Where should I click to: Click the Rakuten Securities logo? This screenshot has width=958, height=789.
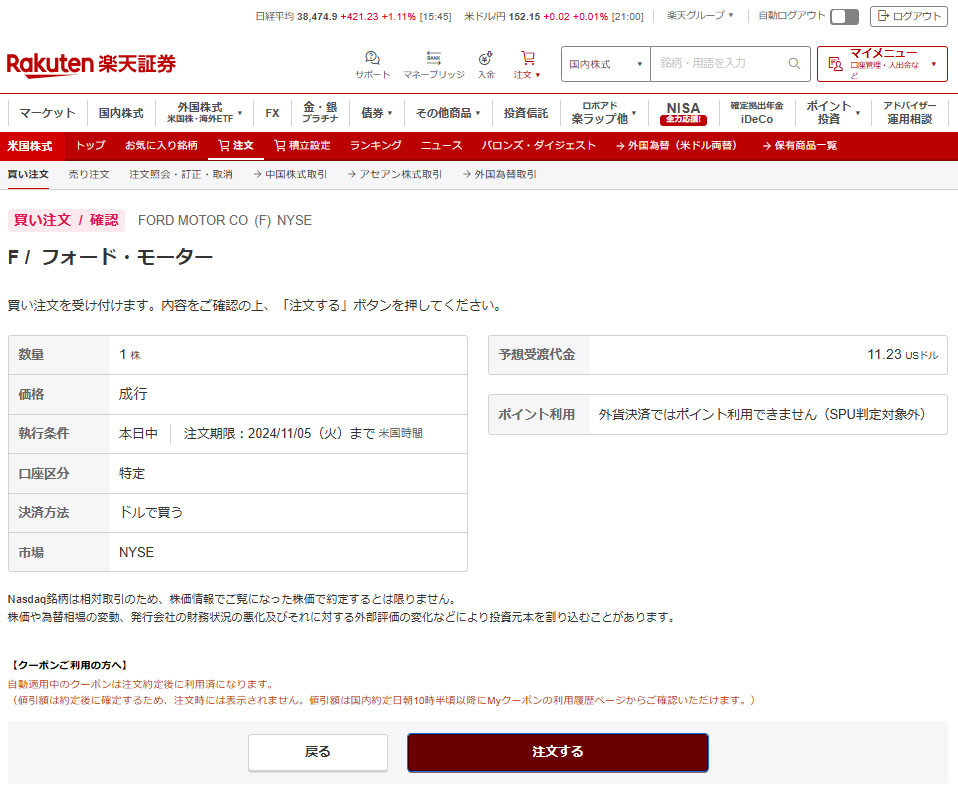tap(91, 64)
